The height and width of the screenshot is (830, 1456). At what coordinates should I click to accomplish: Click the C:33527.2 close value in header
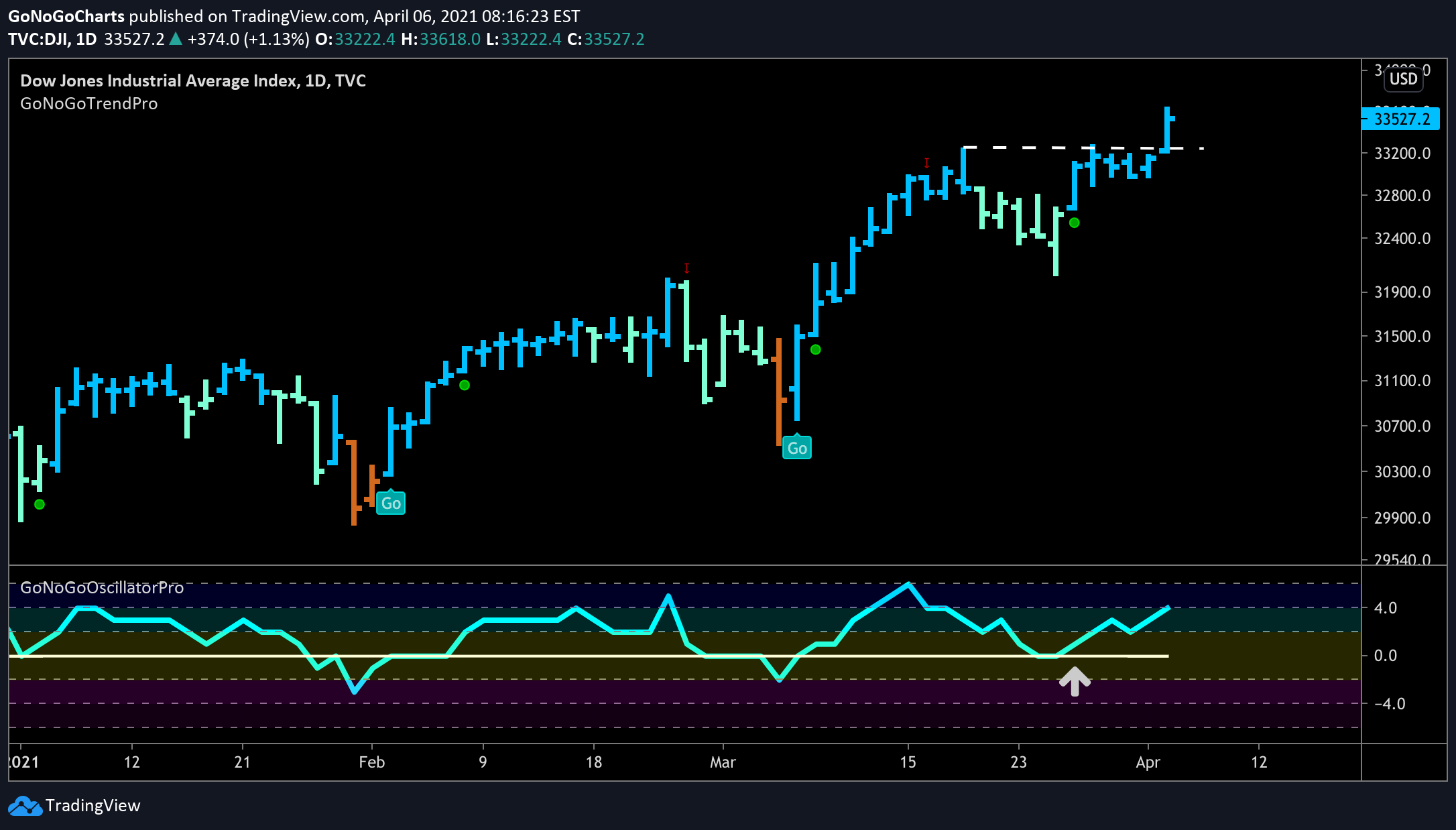coord(606,40)
